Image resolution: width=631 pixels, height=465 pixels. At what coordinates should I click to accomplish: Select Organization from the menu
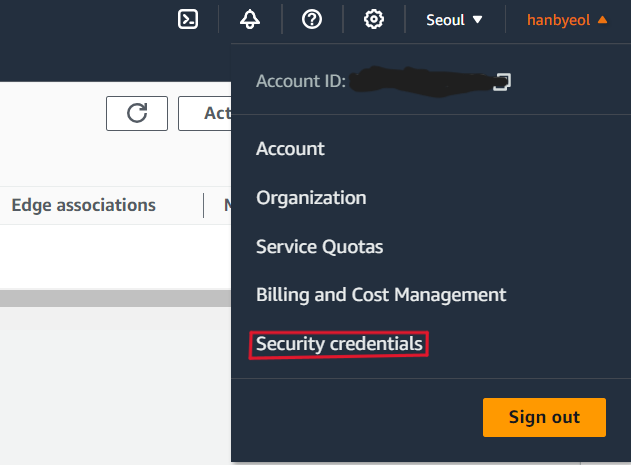pyautogui.click(x=311, y=198)
